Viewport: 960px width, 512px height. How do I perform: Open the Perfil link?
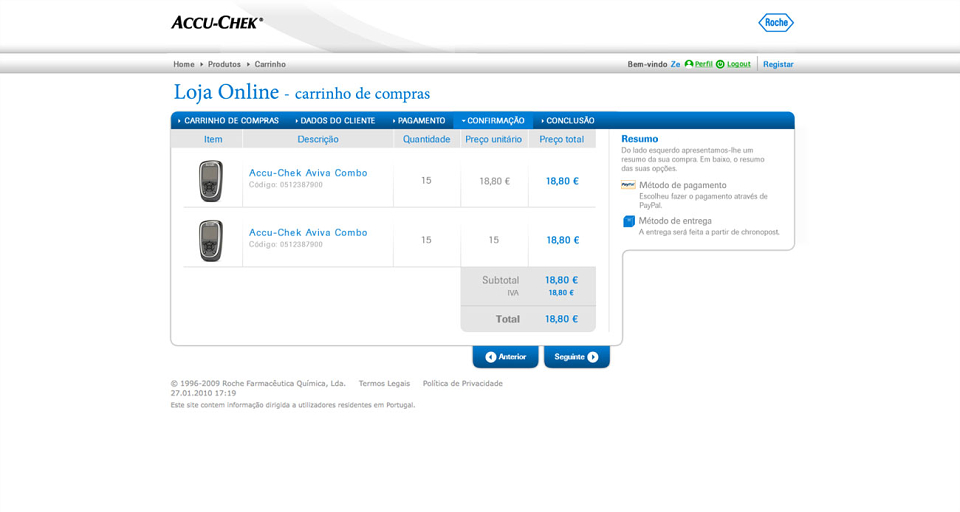coord(703,64)
